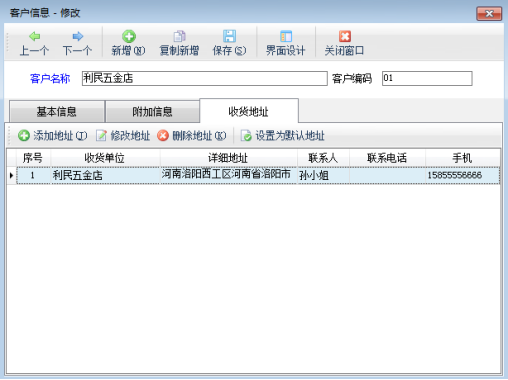Add a new address with 添加地址
The width and height of the screenshot is (508, 380).
[53, 136]
